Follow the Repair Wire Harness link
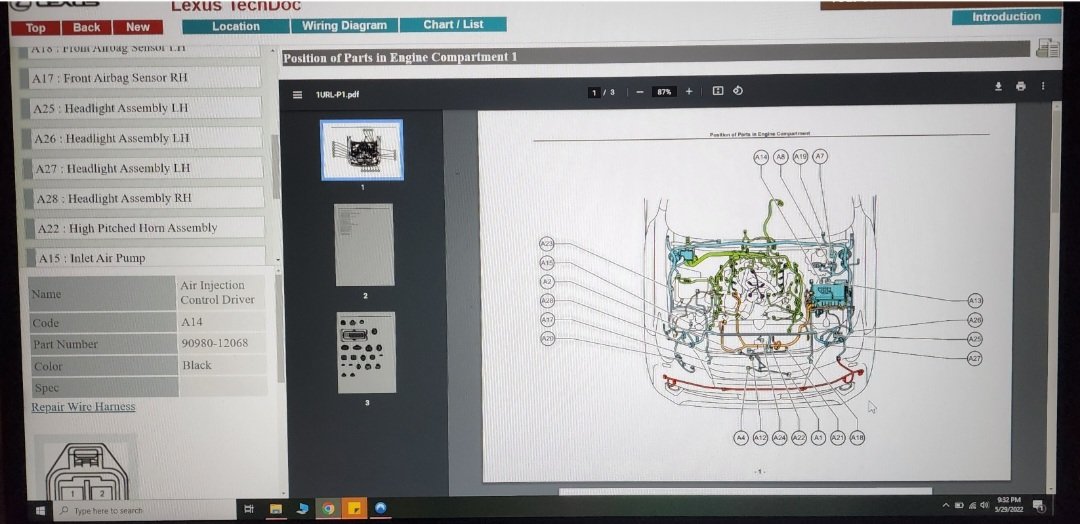 point(83,407)
